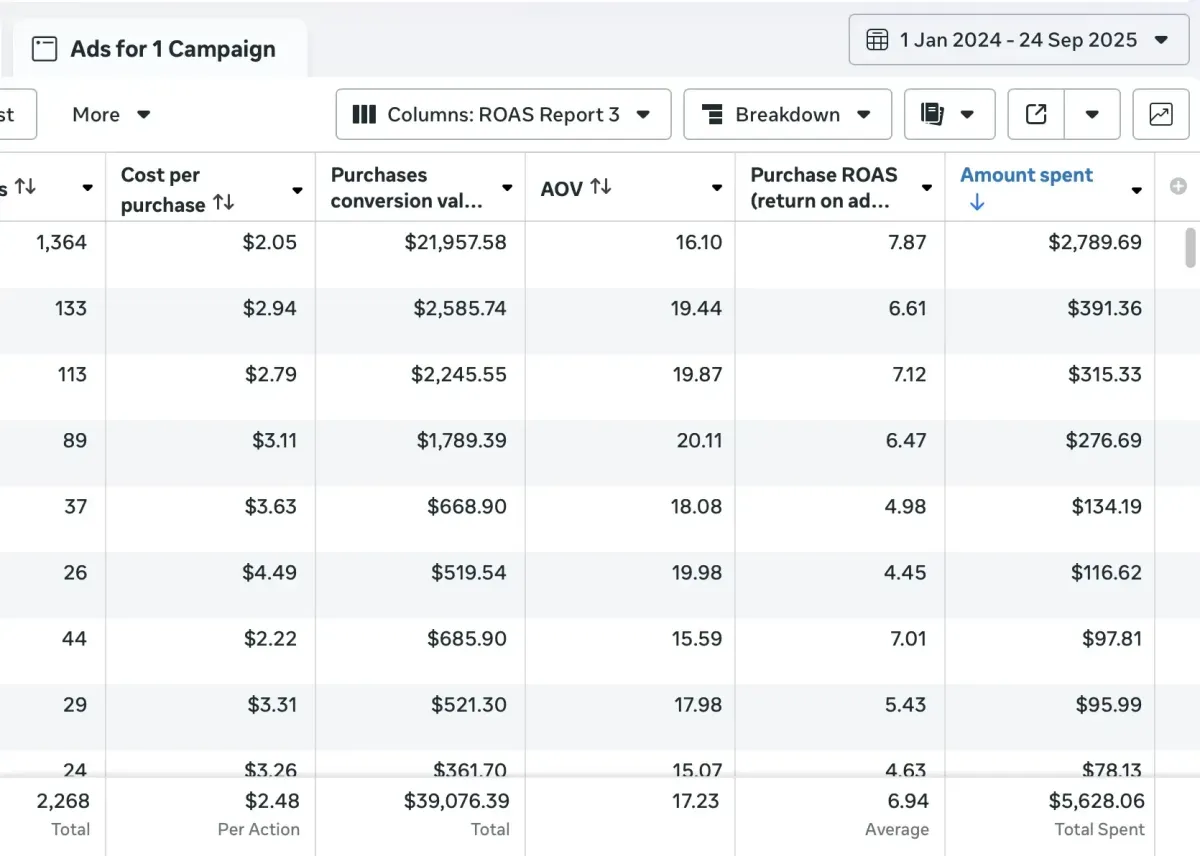The width and height of the screenshot is (1200, 856).
Task: Expand the Breakdown dropdown
Action: 787,115
